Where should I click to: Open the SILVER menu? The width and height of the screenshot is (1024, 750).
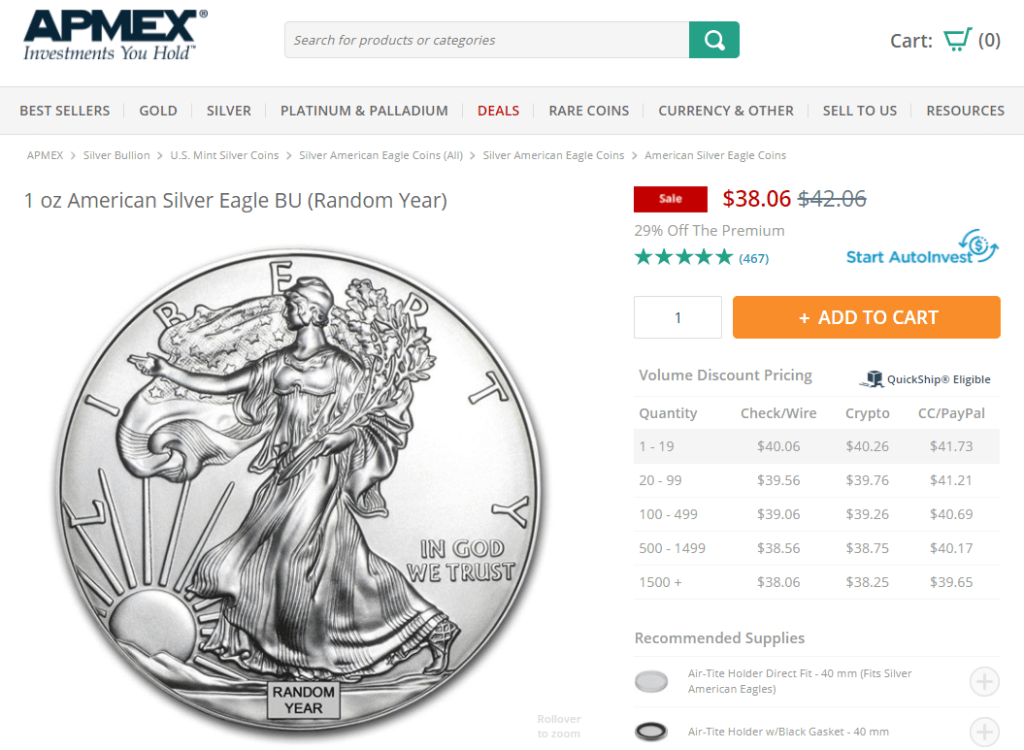pos(229,110)
